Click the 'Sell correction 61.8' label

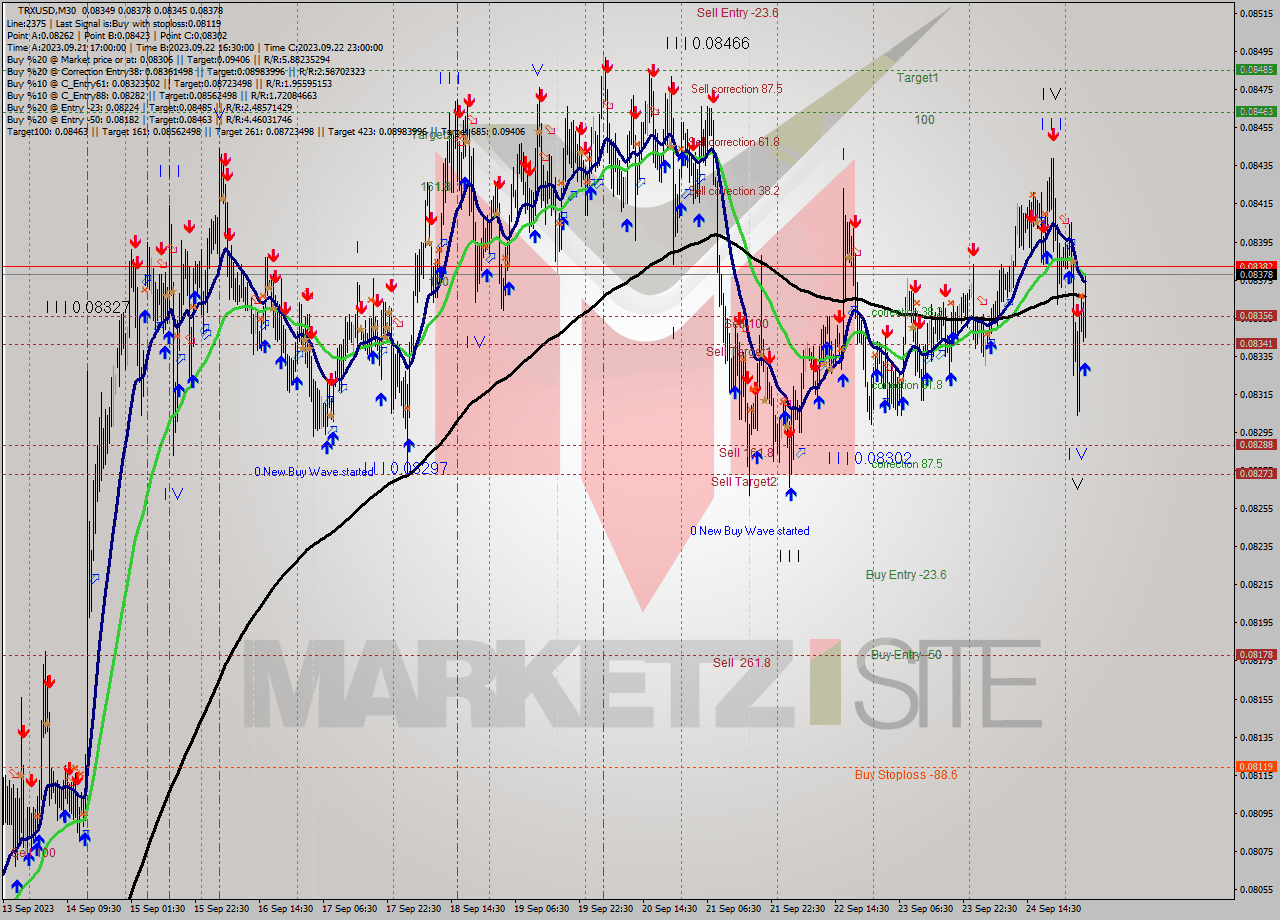pos(735,142)
